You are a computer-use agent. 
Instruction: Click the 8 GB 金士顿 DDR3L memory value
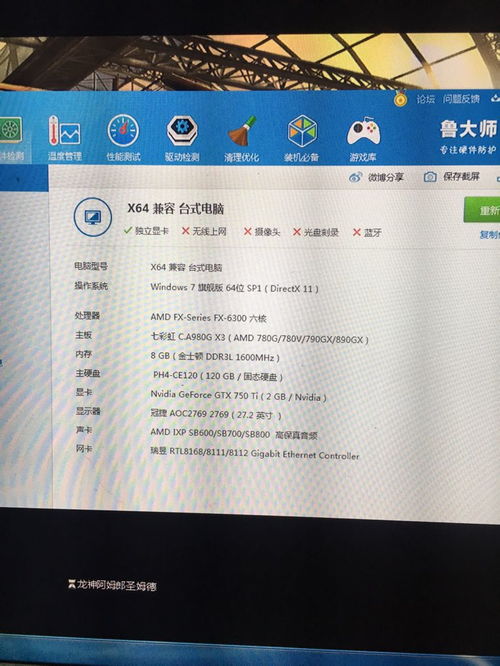click(215, 357)
